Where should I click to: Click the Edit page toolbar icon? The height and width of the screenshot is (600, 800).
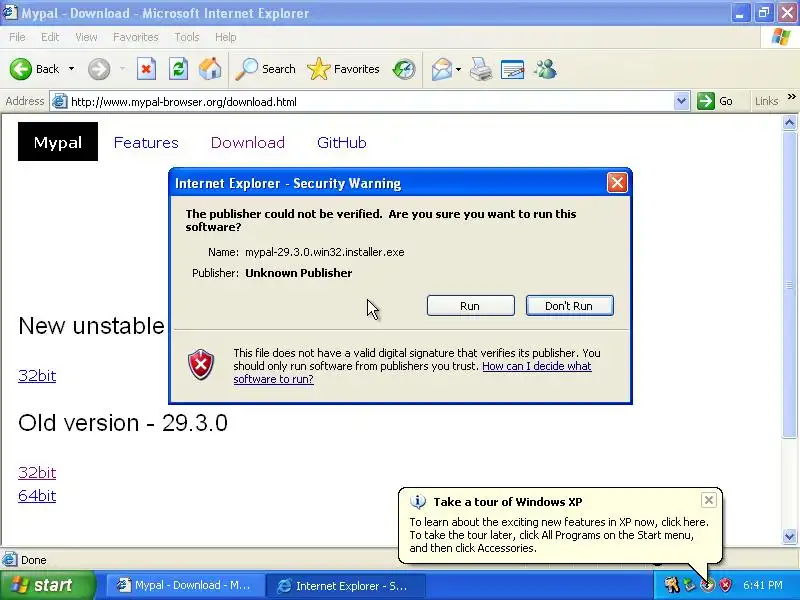click(x=513, y=69)
